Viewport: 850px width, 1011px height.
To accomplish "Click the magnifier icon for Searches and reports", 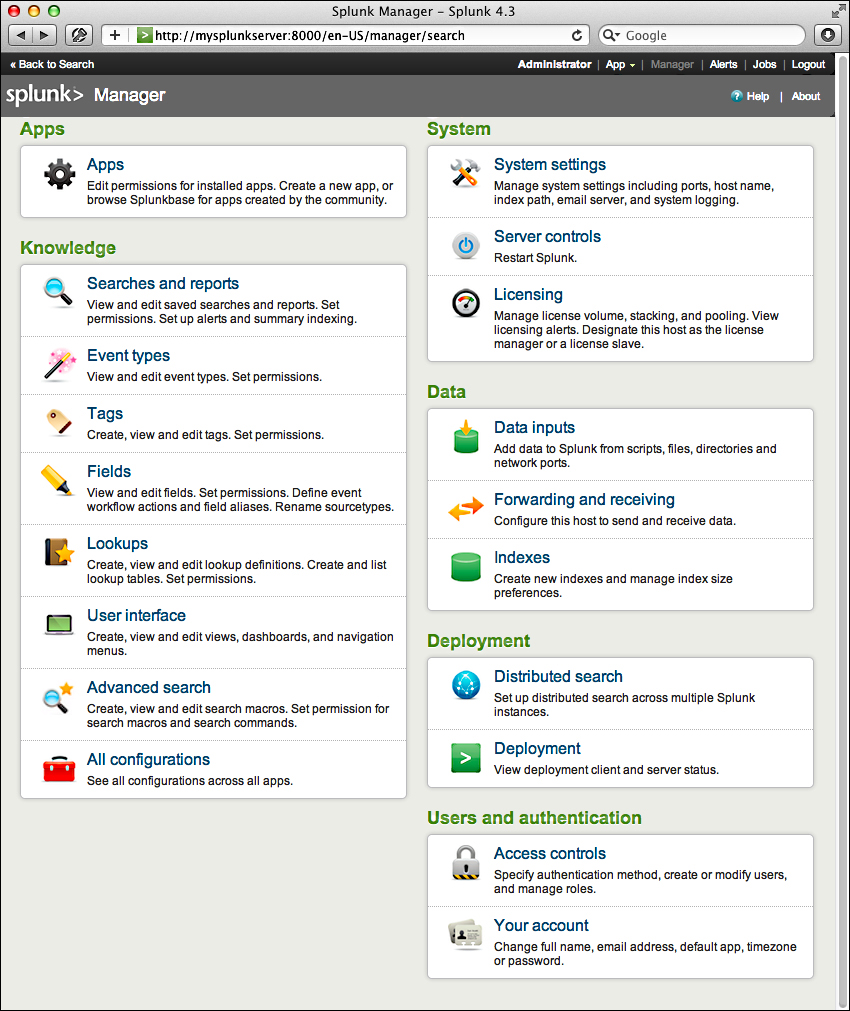I will pos(58,292).
